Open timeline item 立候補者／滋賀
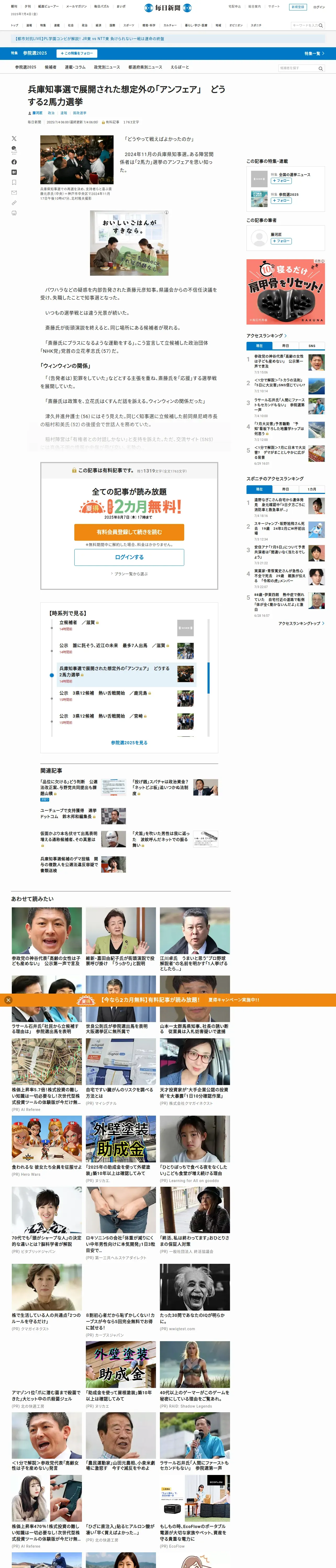Viewport: 336px width, 1568px height. point(77,623)
